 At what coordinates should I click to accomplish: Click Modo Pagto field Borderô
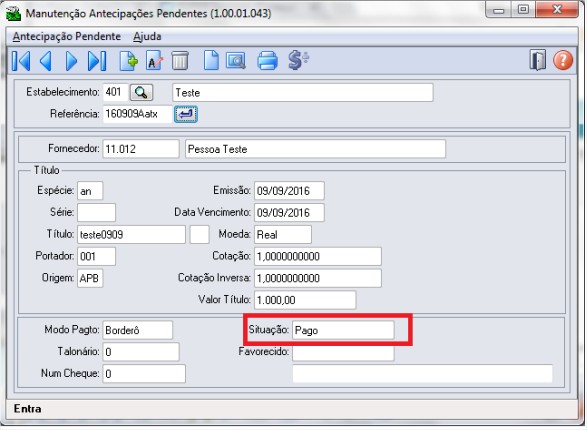(138, 330)
